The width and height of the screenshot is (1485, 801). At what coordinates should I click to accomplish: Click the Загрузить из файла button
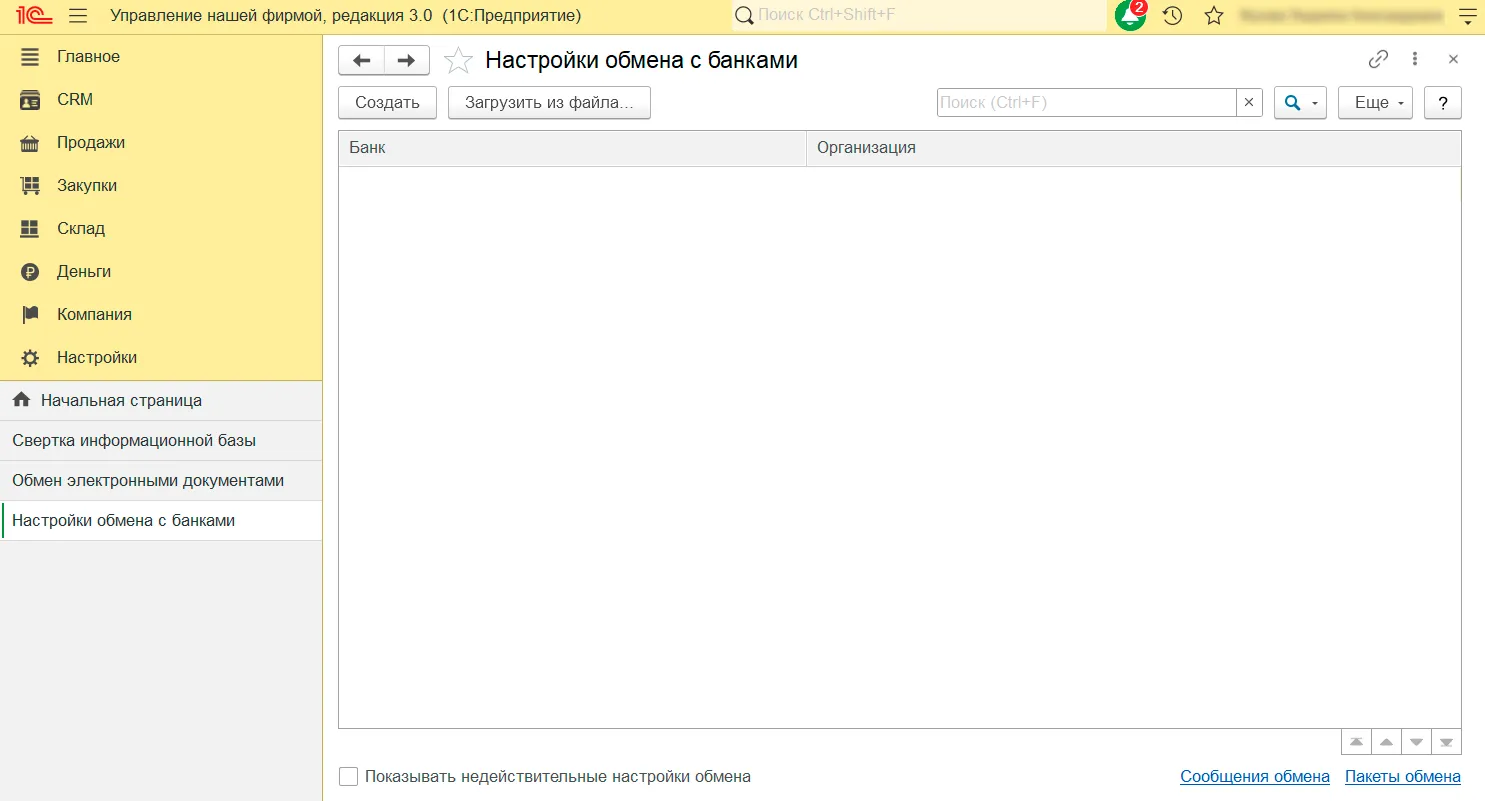point(549,103)
